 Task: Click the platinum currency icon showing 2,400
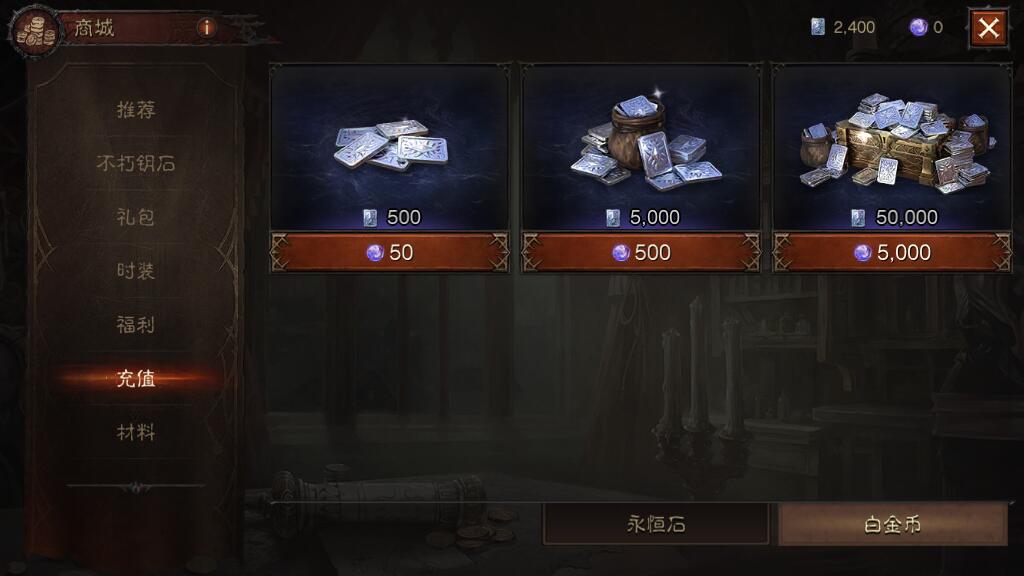(x=818, y=27)
